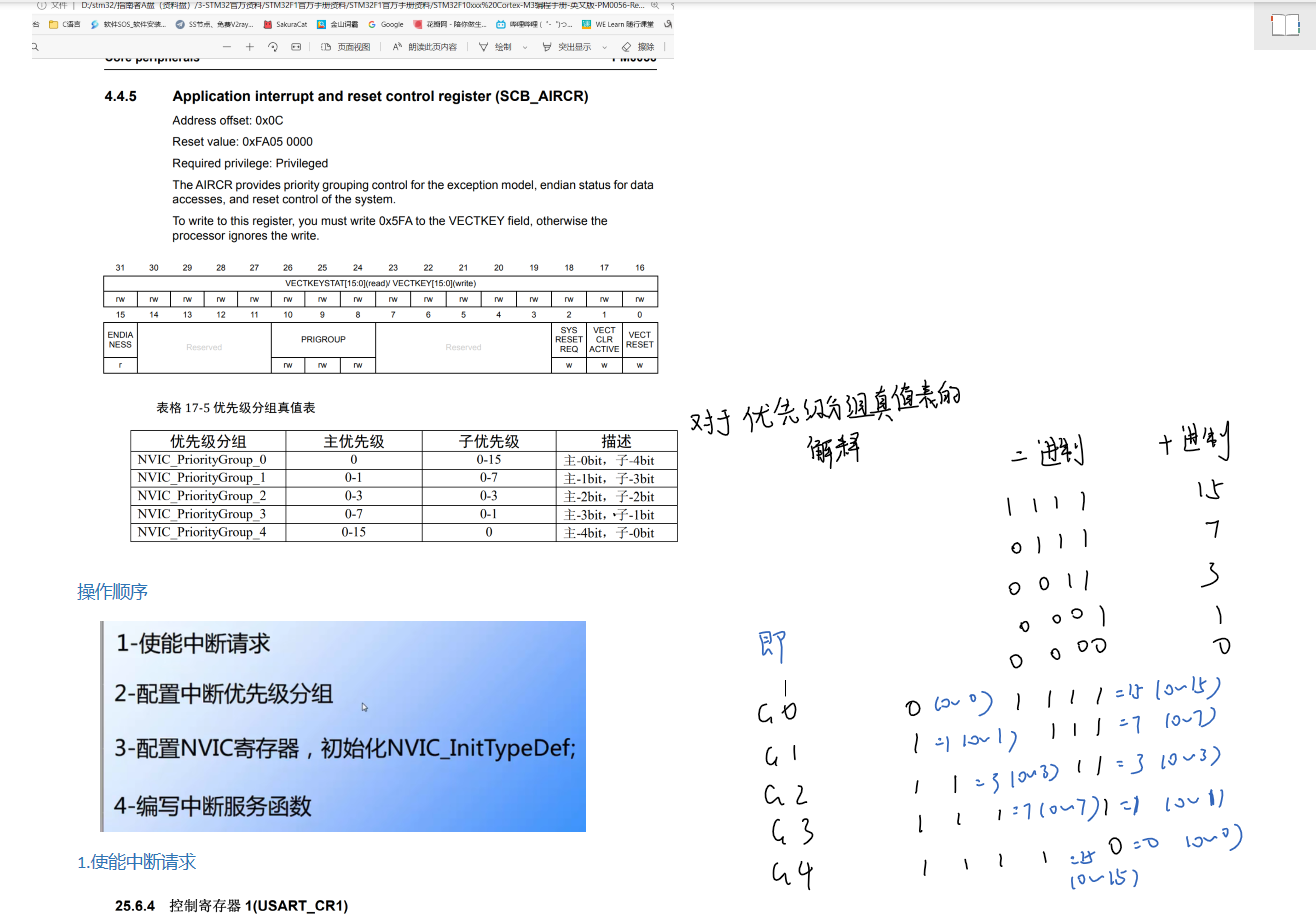
Task: Click the address bar file path
Action: pos(363,6)
